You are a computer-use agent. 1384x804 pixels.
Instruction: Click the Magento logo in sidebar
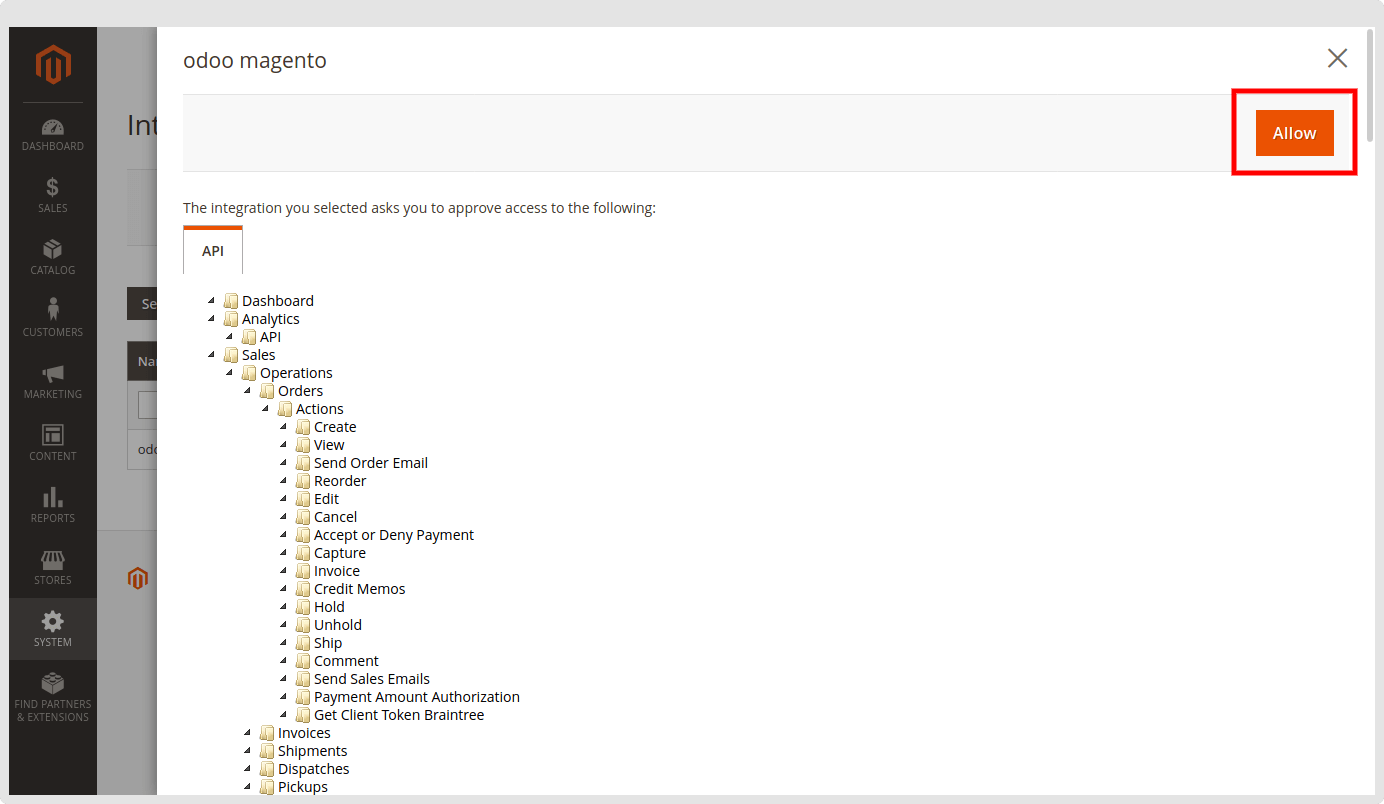click(53, 65)
